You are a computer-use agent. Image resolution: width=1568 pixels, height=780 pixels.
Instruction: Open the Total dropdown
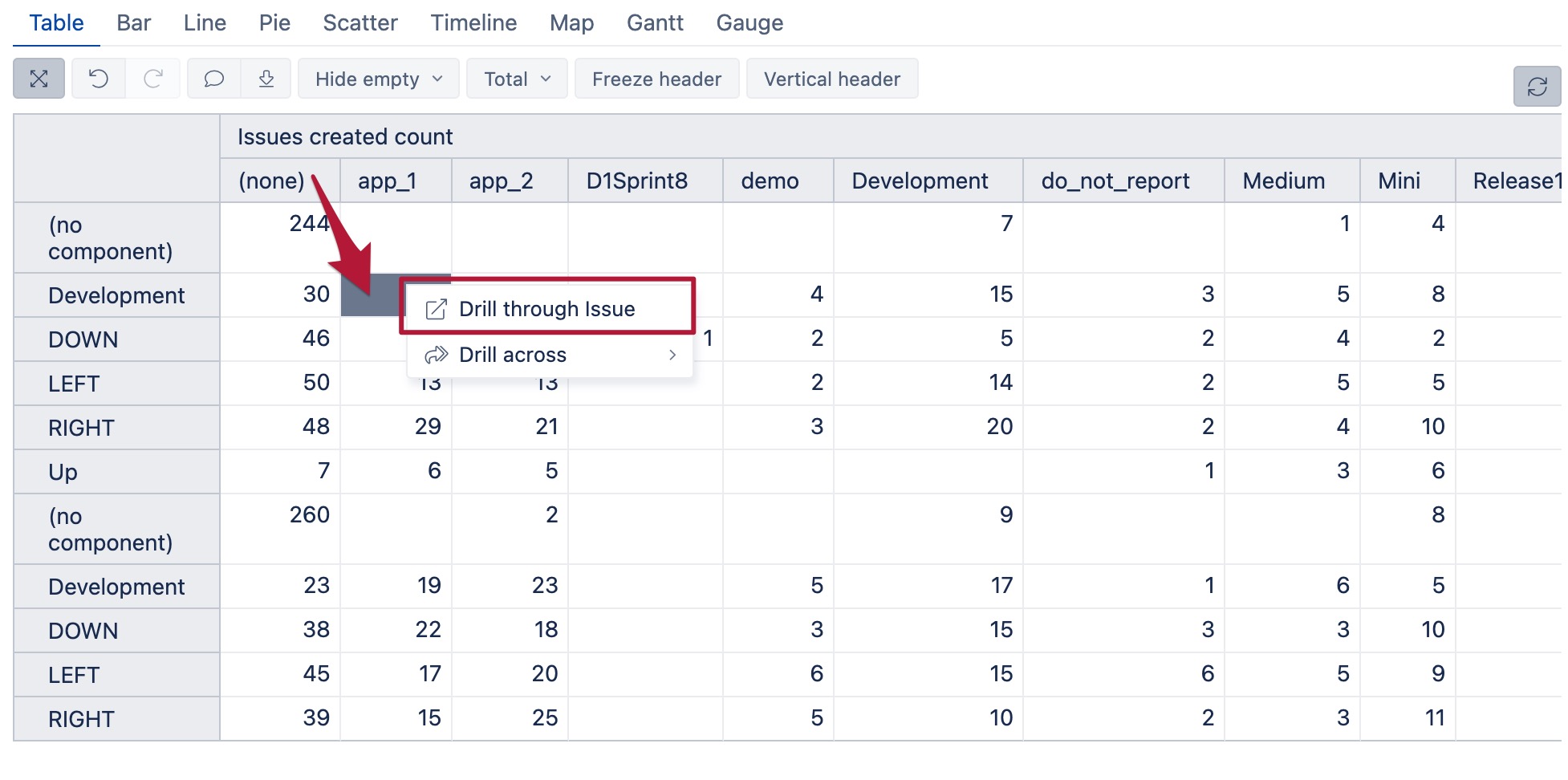pos(516,79)
